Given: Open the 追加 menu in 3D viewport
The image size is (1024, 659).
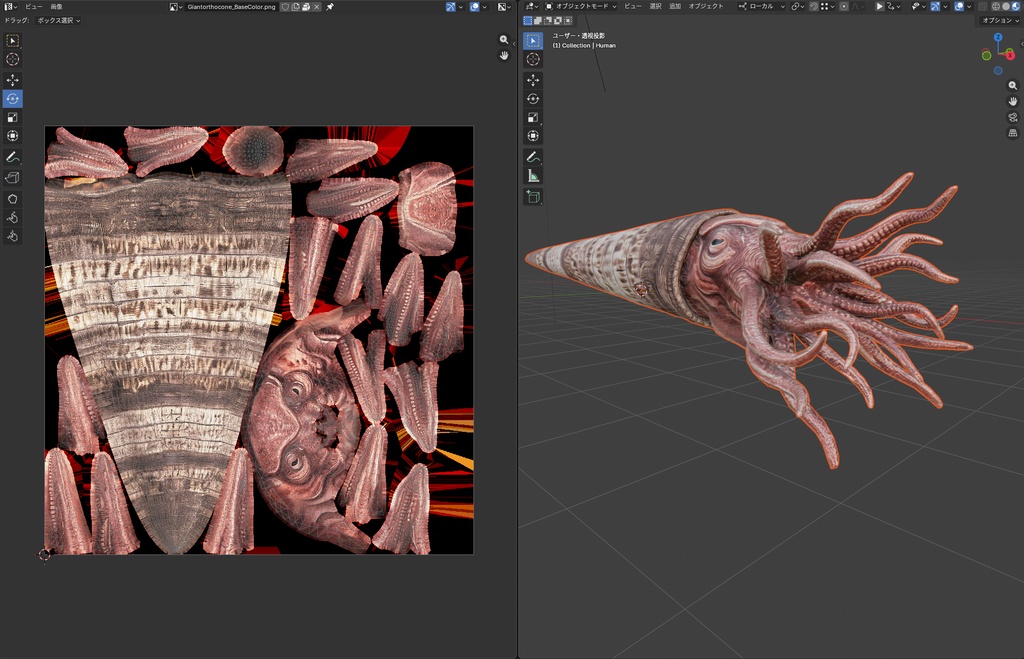Looking at the screenshot, I should pos(675,7).
